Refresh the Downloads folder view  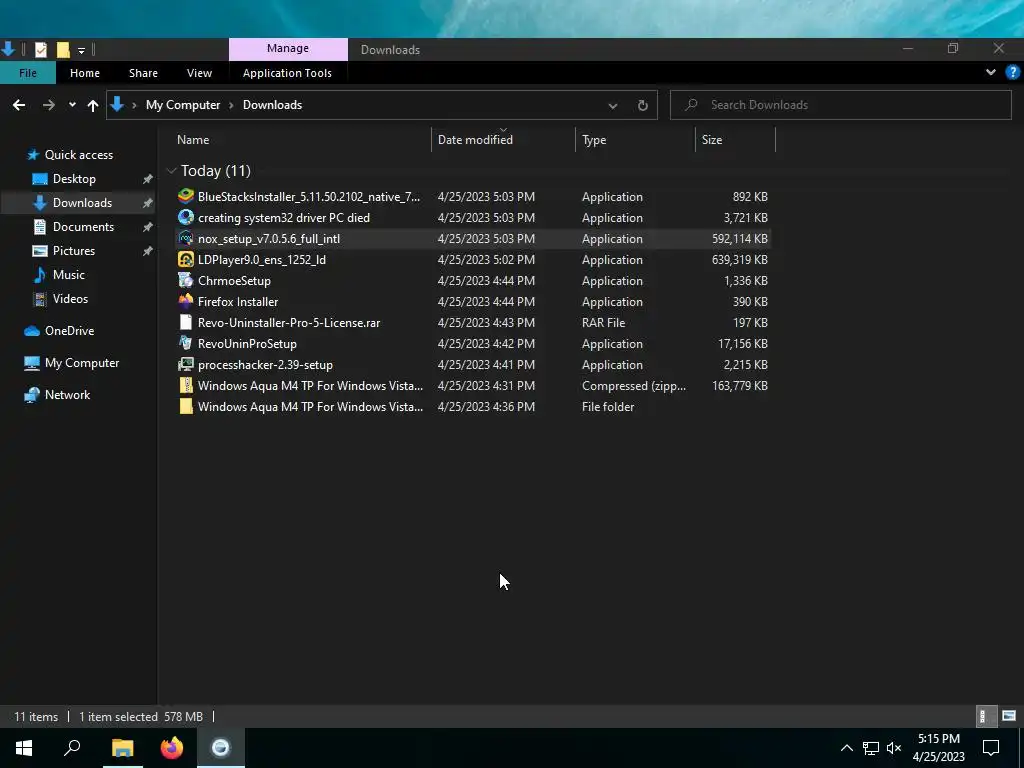point(643,105)
